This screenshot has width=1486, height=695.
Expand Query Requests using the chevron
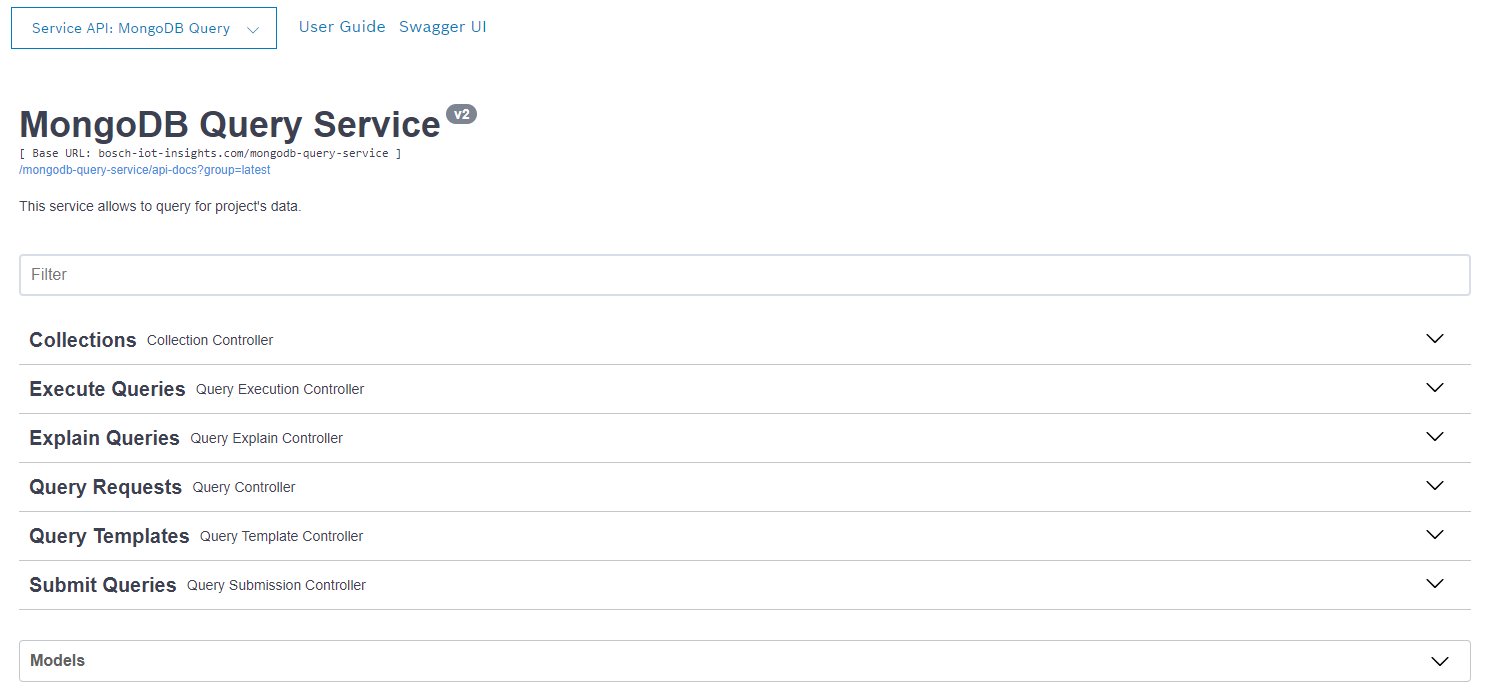pos(1435,486)
